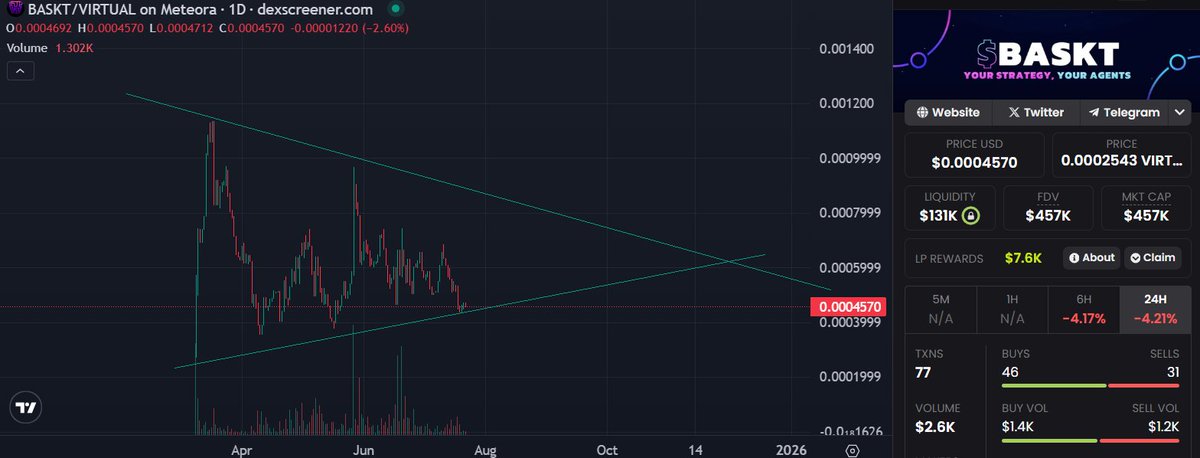Click the LP Rewards $7.6K amount
Screen dimensions: 1200x458
coord(1024,258)
